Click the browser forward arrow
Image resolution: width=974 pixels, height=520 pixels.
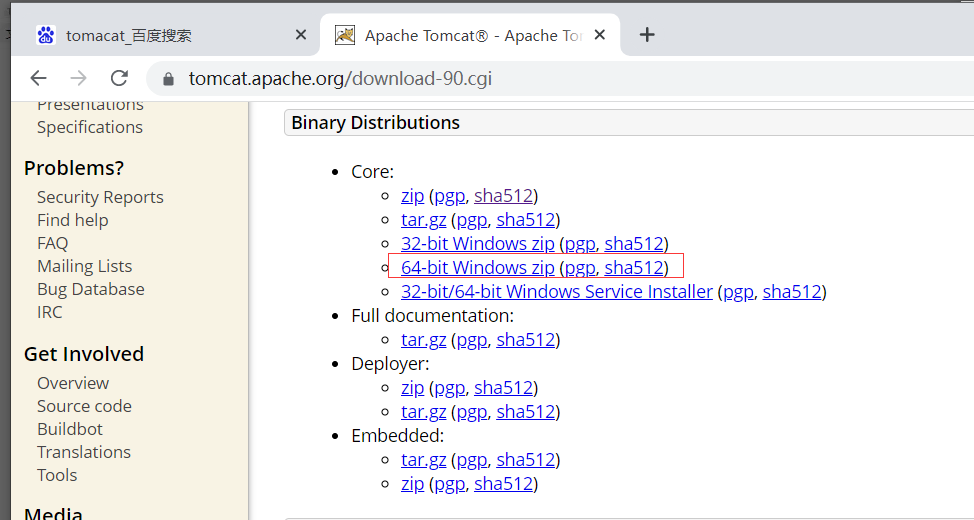[x=79, y=78]
